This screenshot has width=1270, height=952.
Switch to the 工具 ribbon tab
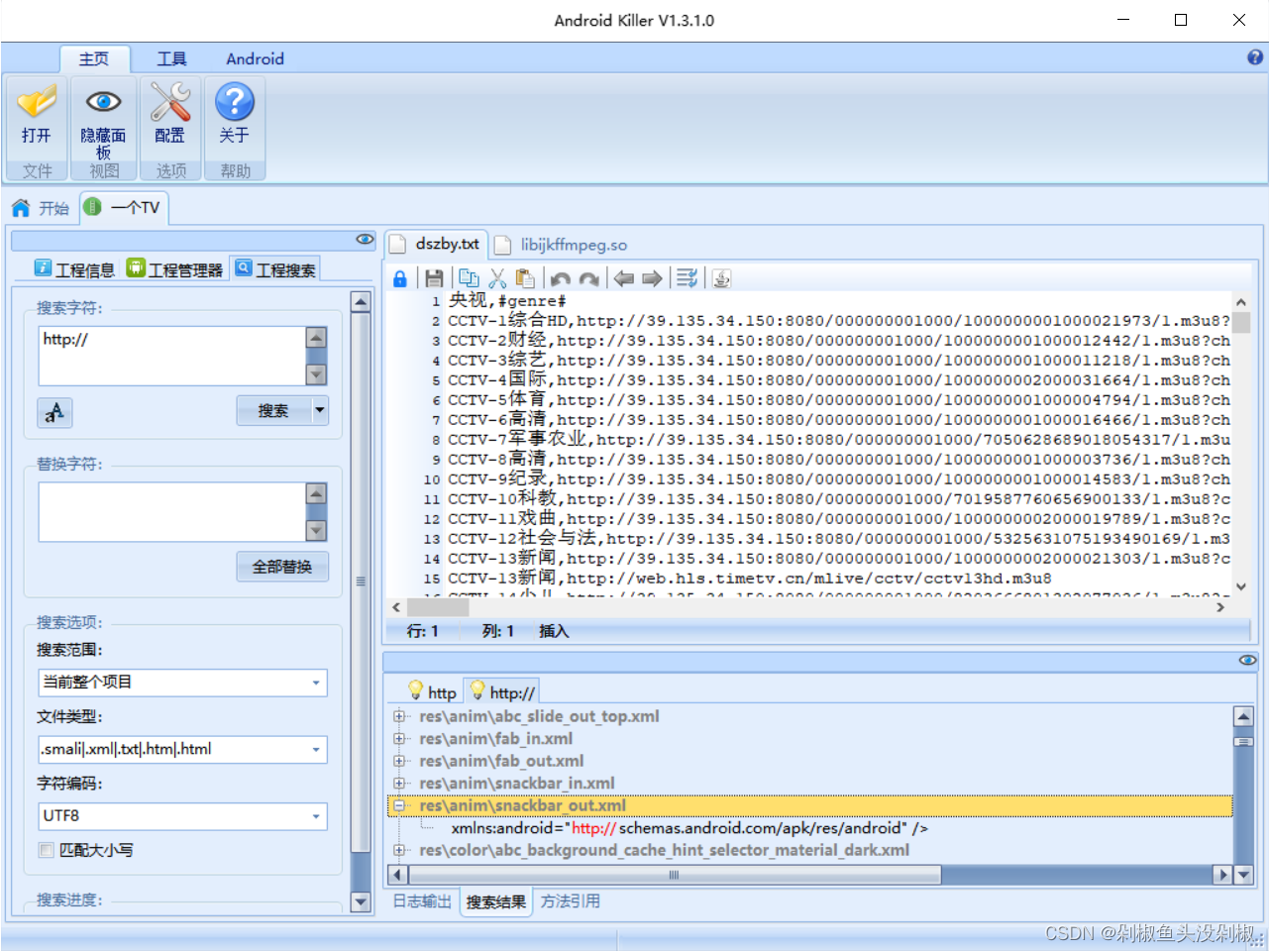click(x=171, y=58)
